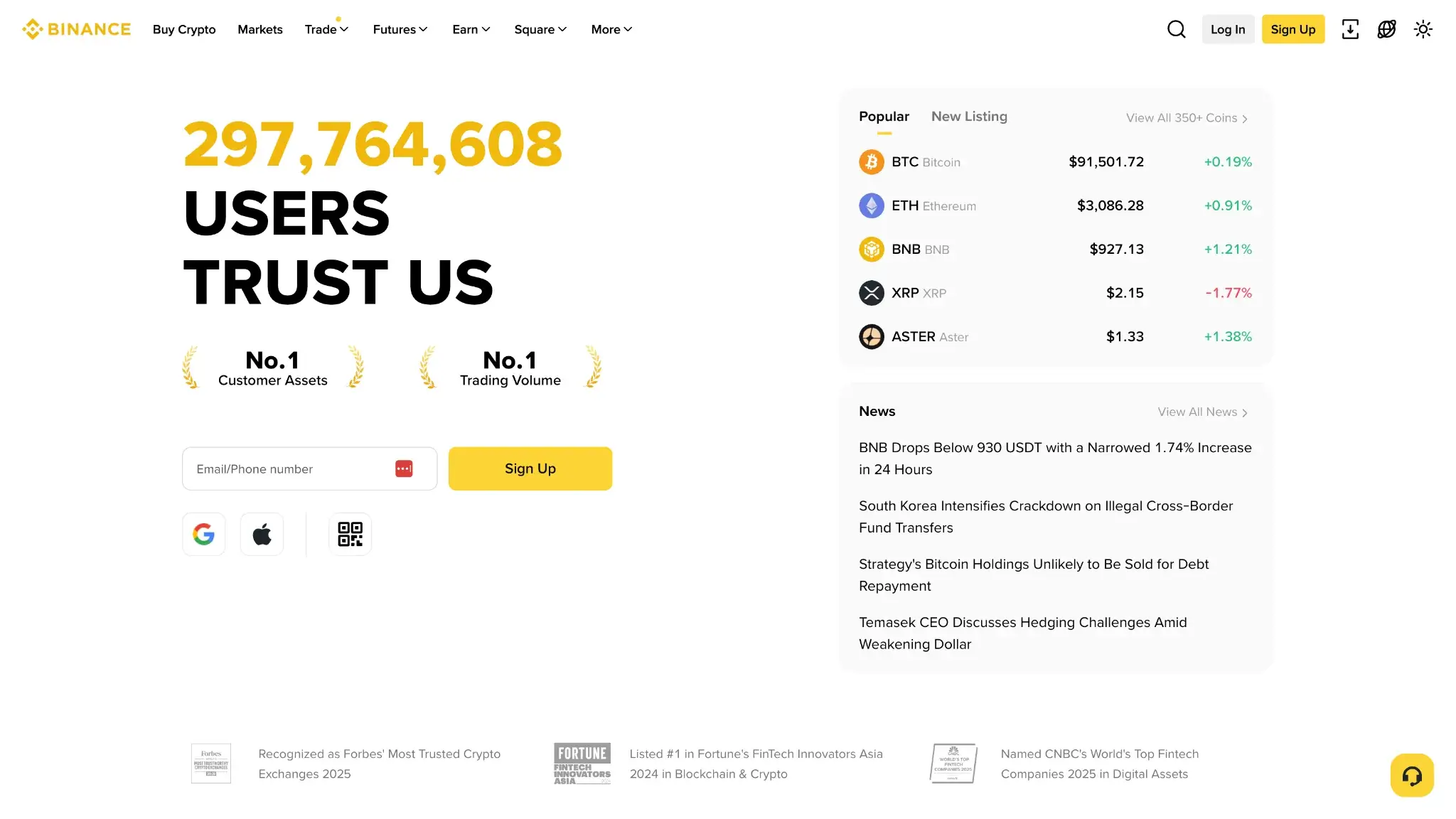This screenshot has height=819, width=1456.
Task: Open the search
Action: click(x=1176, y=29)
